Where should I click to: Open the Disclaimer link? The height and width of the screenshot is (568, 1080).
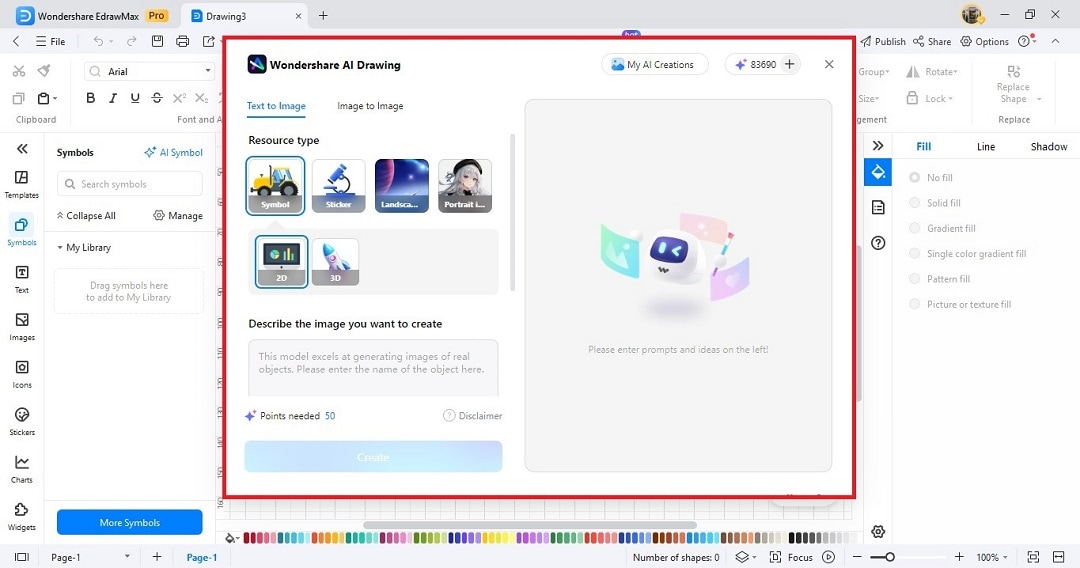pos(472,416)
